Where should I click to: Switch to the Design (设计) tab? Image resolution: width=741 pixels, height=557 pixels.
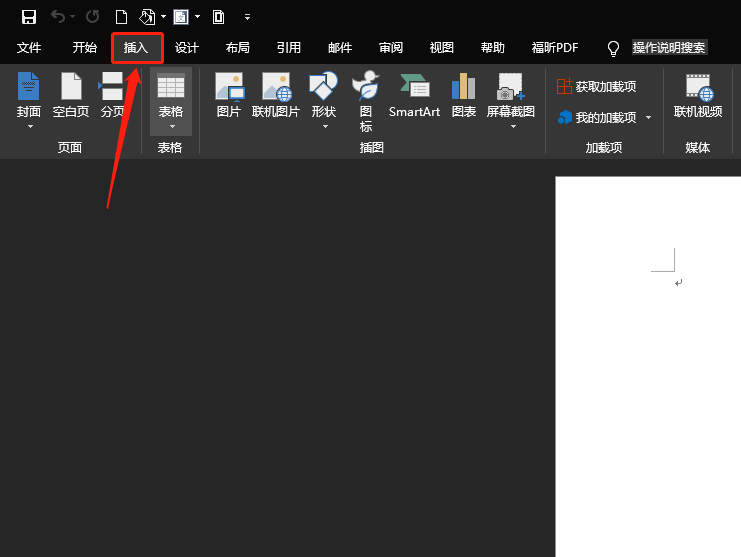(x=187, y=48)
